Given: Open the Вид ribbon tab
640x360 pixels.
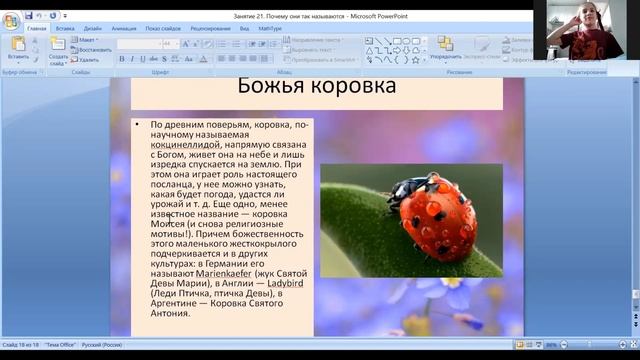Looking at the screenshot, I should (x=244, y=29).
